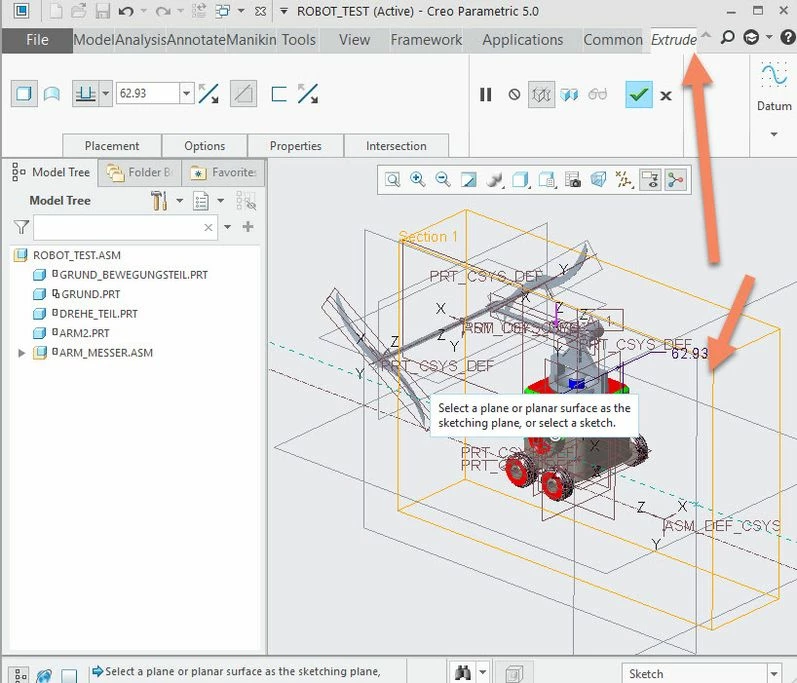Select the no preview icon

pos(514,95)
